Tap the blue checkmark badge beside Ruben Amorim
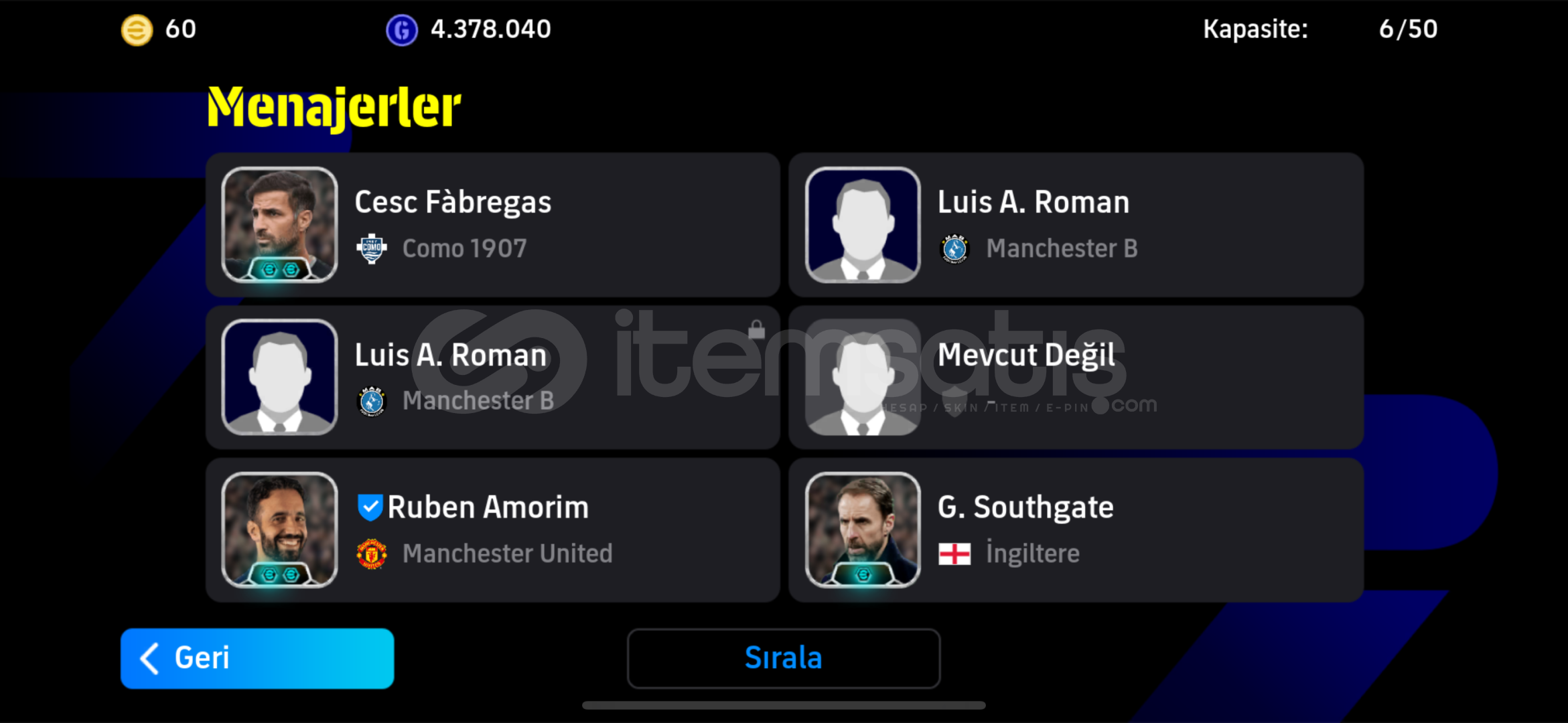This screenshot has width=1568, height=723. click(x=370, y=507)
